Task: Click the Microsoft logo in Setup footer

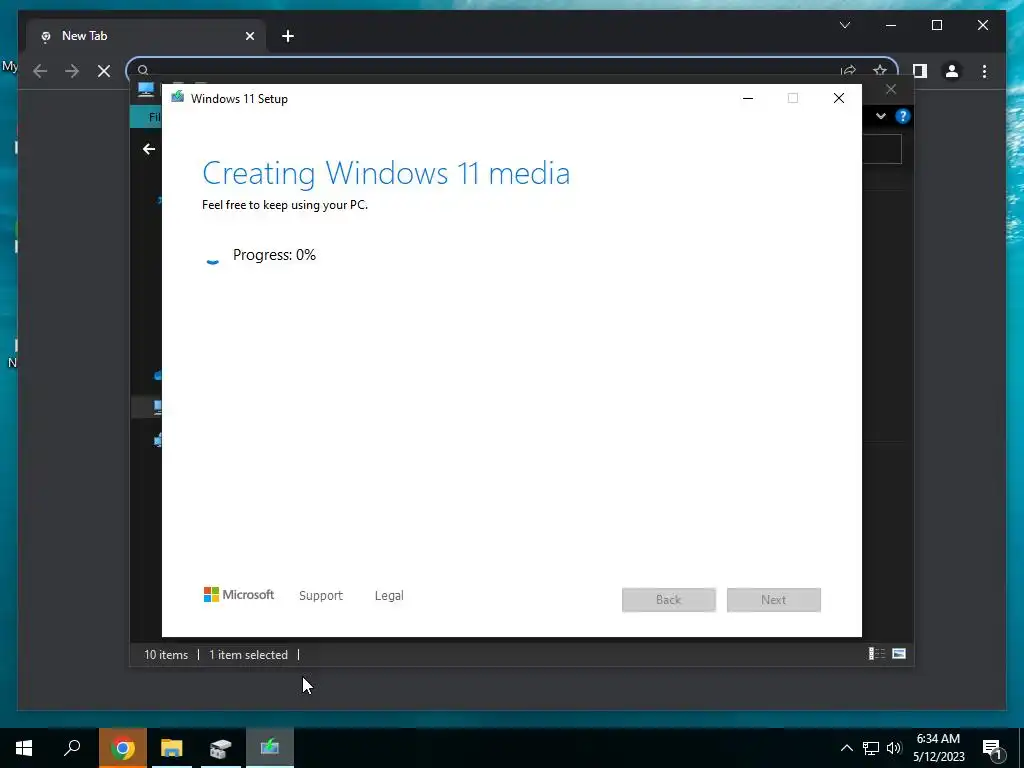Action: pos(239,594)
